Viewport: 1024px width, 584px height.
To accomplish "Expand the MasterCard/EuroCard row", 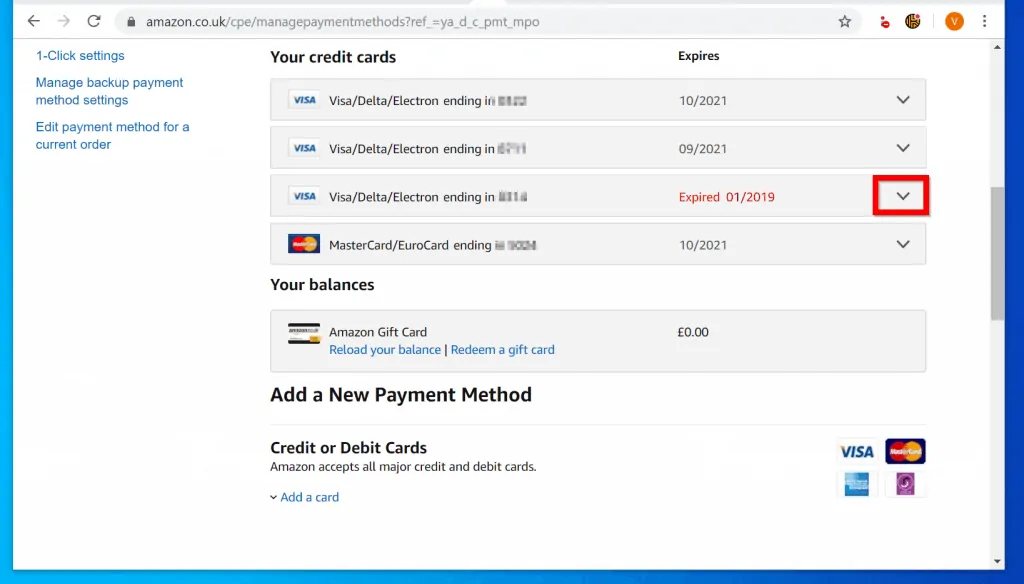I will click(x=903, y=243).
